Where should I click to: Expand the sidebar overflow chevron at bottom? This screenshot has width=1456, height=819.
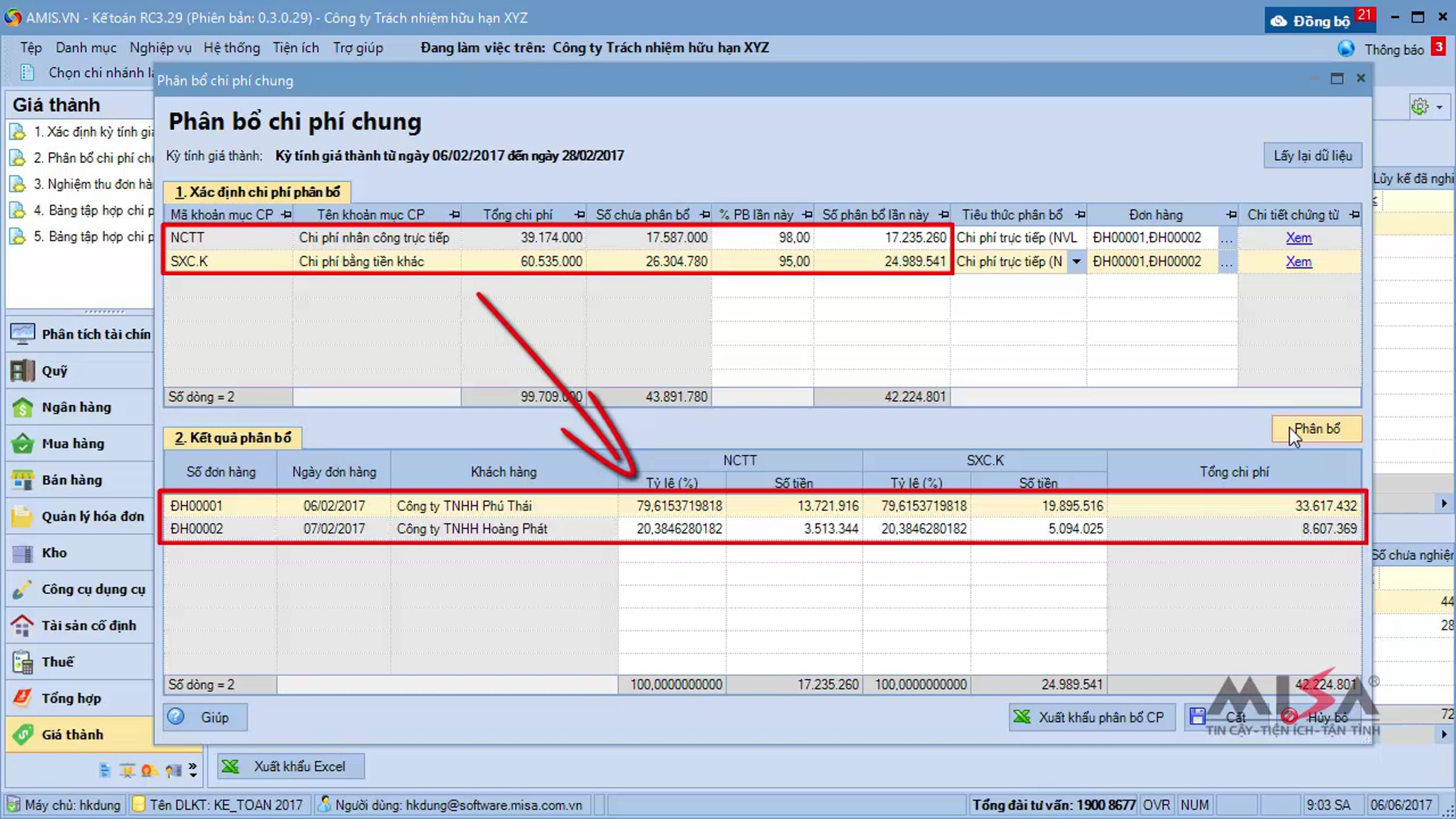tap(193, 770)
